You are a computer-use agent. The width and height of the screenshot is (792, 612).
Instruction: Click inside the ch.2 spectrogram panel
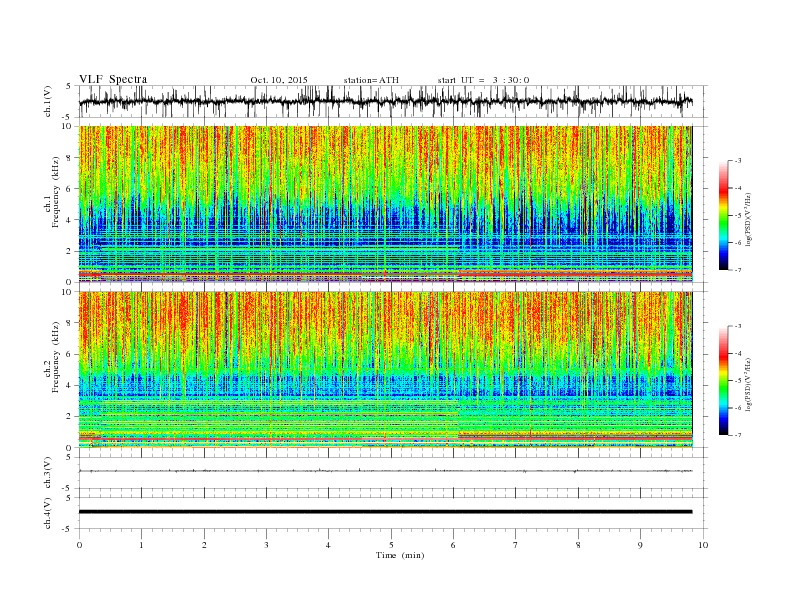tap(385, 369)
